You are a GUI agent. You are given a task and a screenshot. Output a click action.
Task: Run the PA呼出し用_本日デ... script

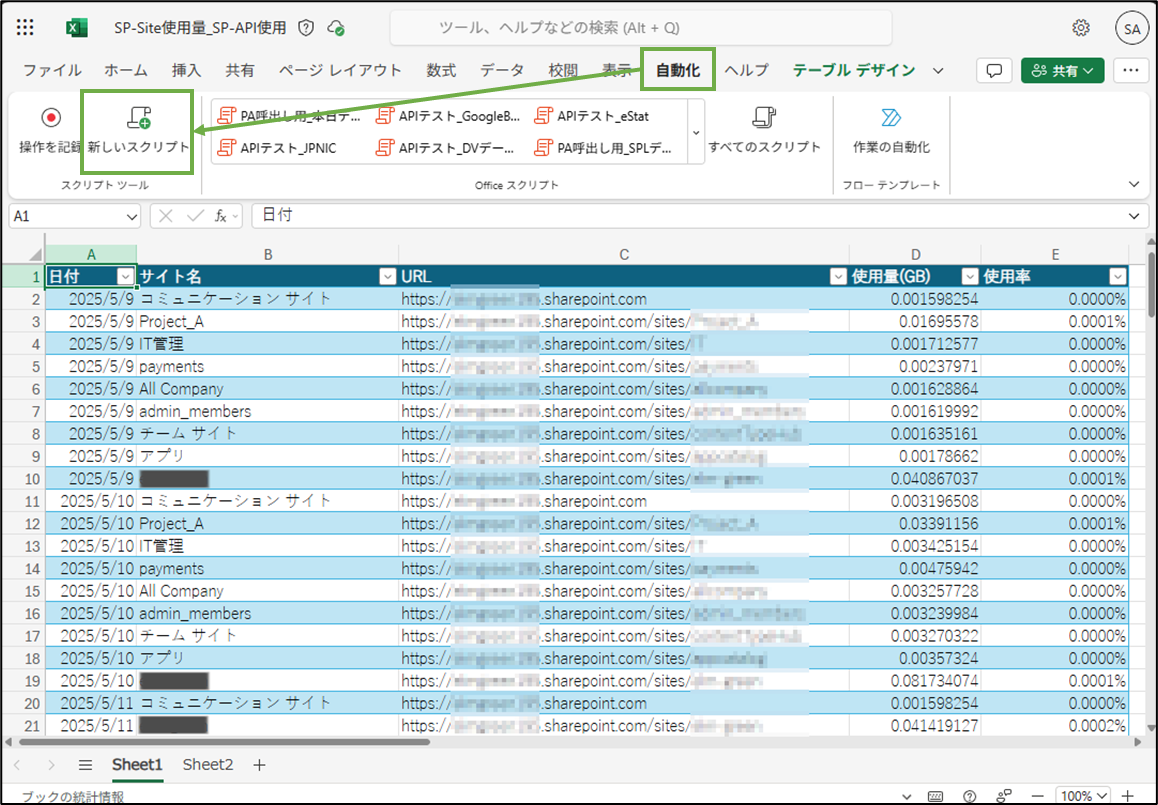click(290, 116)
